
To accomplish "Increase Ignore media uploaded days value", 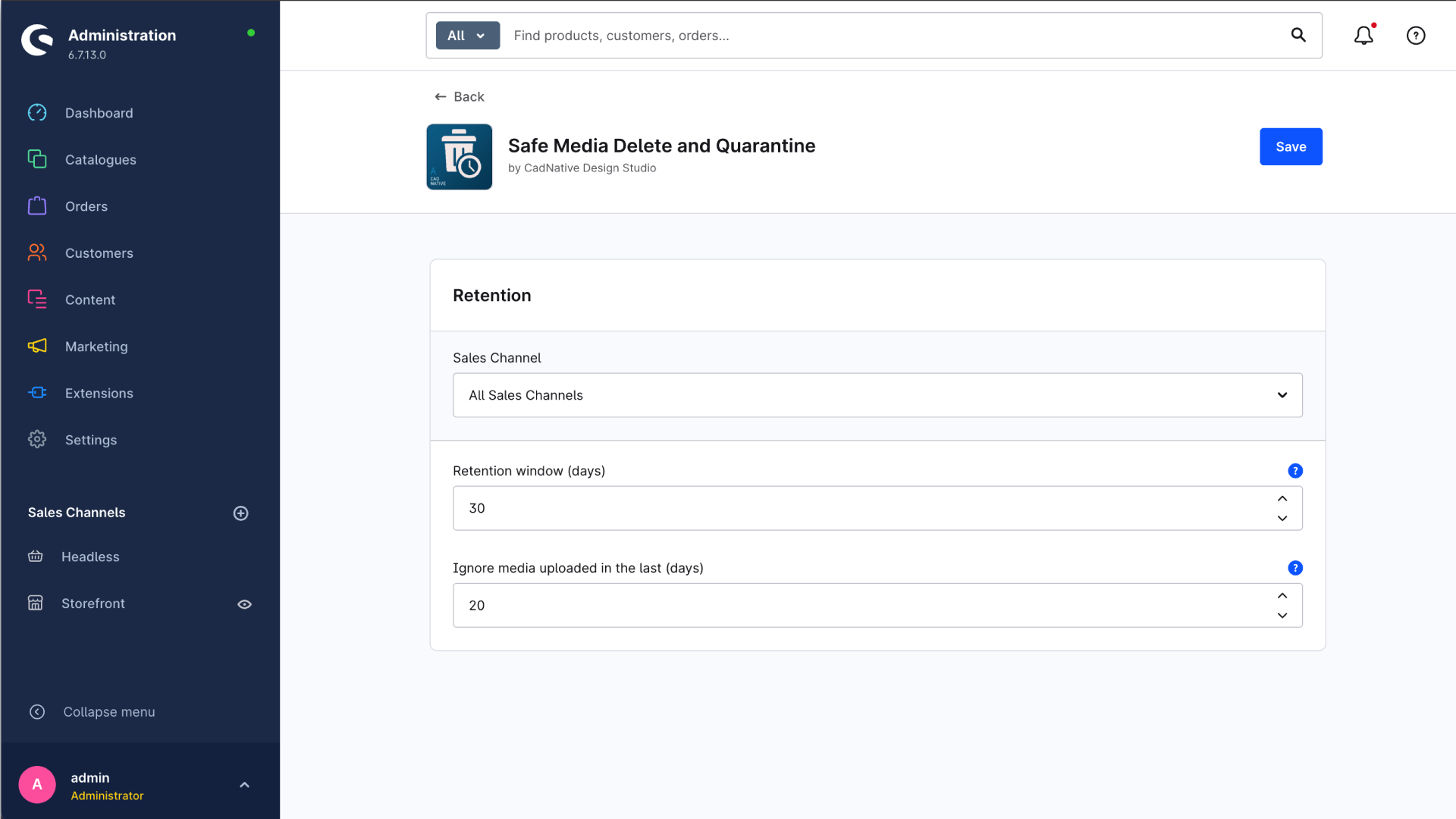I will (1282, 596).
